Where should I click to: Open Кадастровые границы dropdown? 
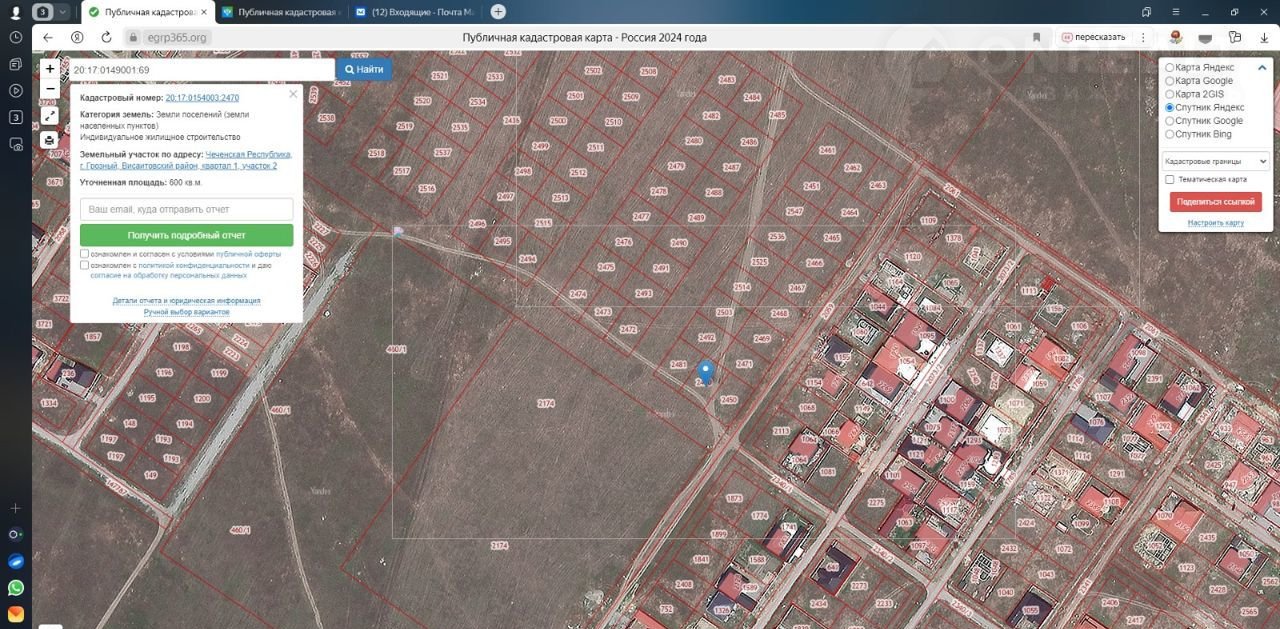tap(1215, 161)
